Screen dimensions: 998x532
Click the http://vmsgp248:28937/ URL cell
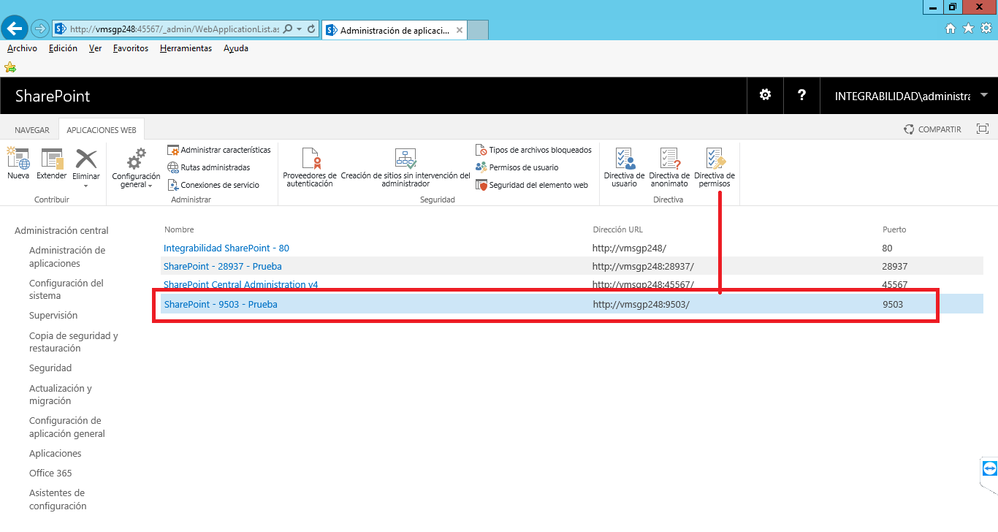643,267
